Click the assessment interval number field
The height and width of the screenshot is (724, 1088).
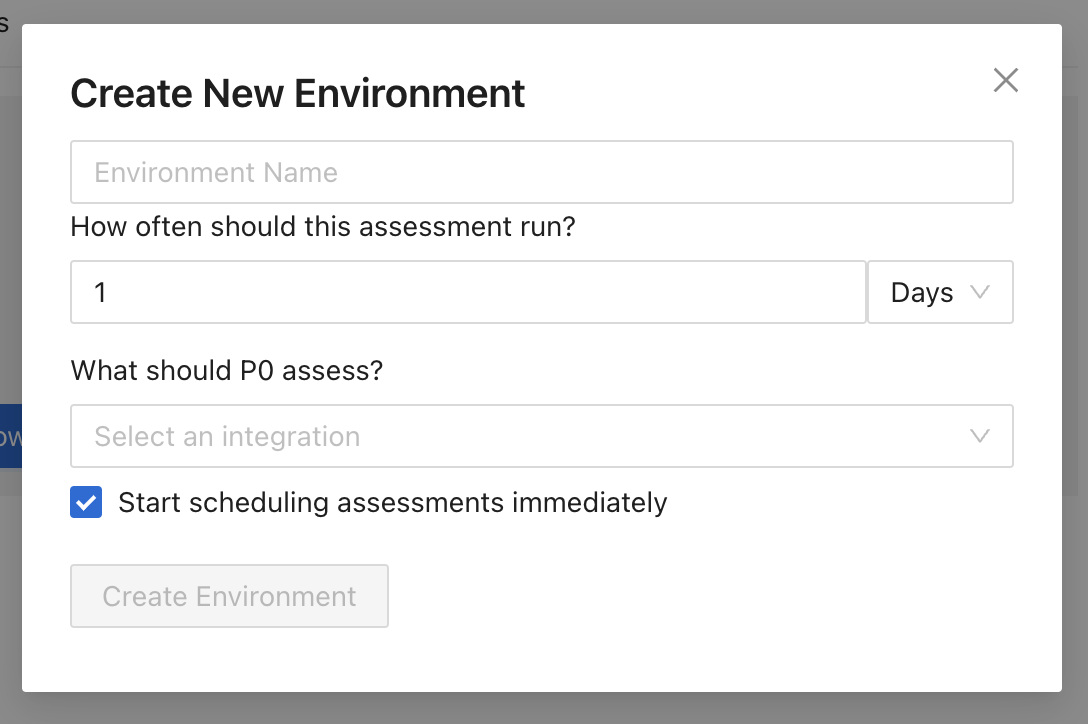click(x=468, y=292)
